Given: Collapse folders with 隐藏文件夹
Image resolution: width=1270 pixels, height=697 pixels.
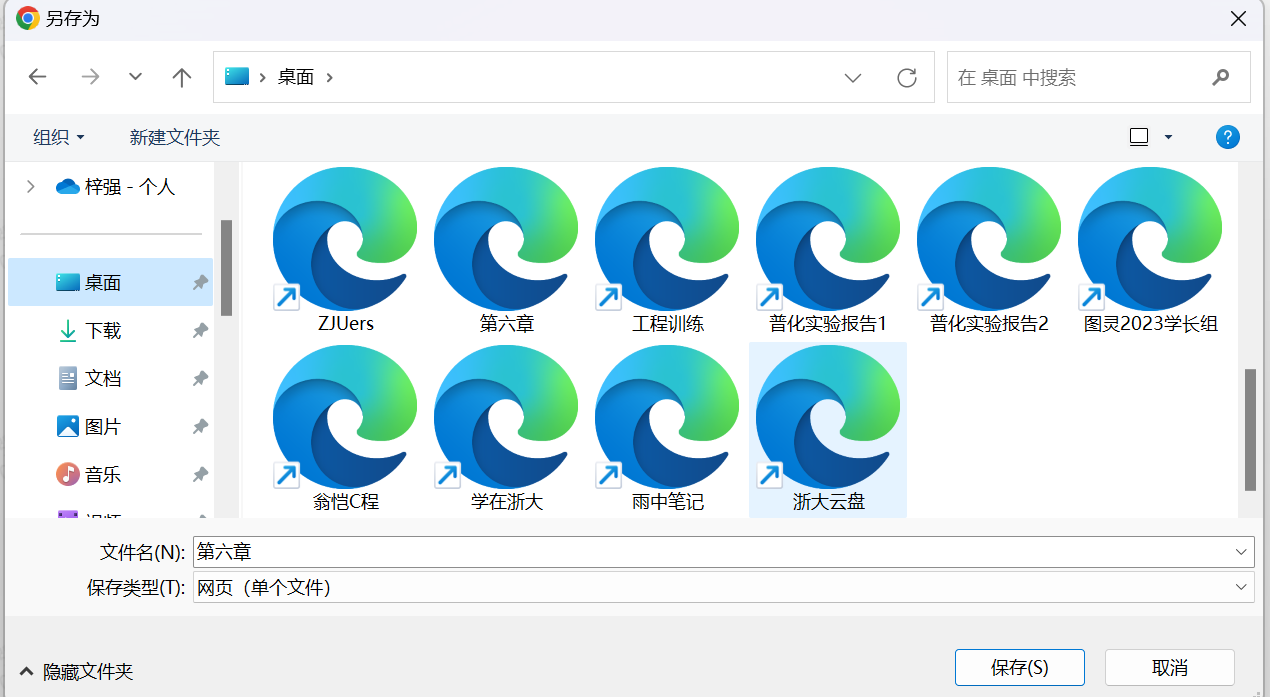Looking at the screenshot, I should (76, 671).
